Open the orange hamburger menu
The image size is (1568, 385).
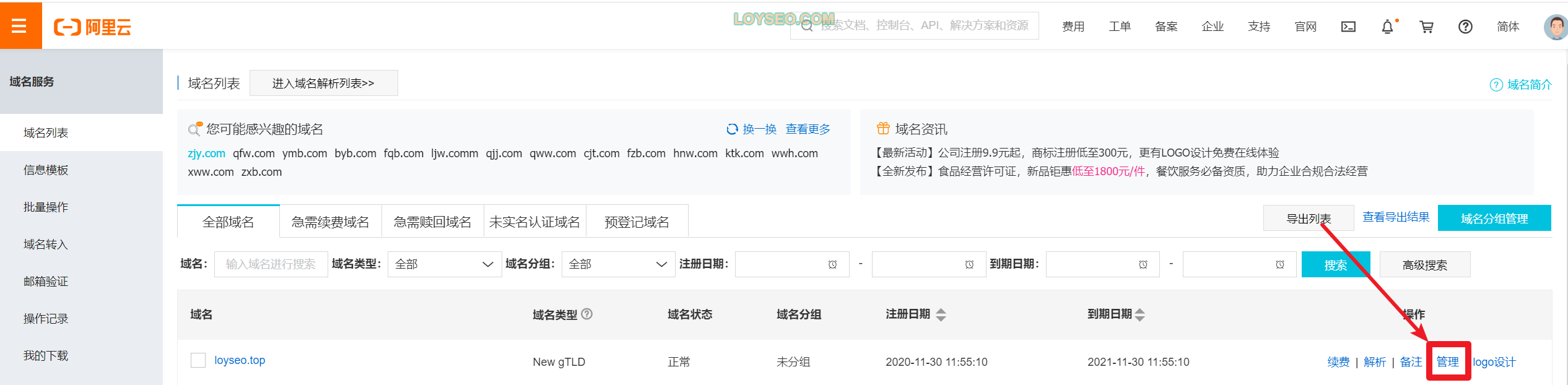[x=20, y=25]
